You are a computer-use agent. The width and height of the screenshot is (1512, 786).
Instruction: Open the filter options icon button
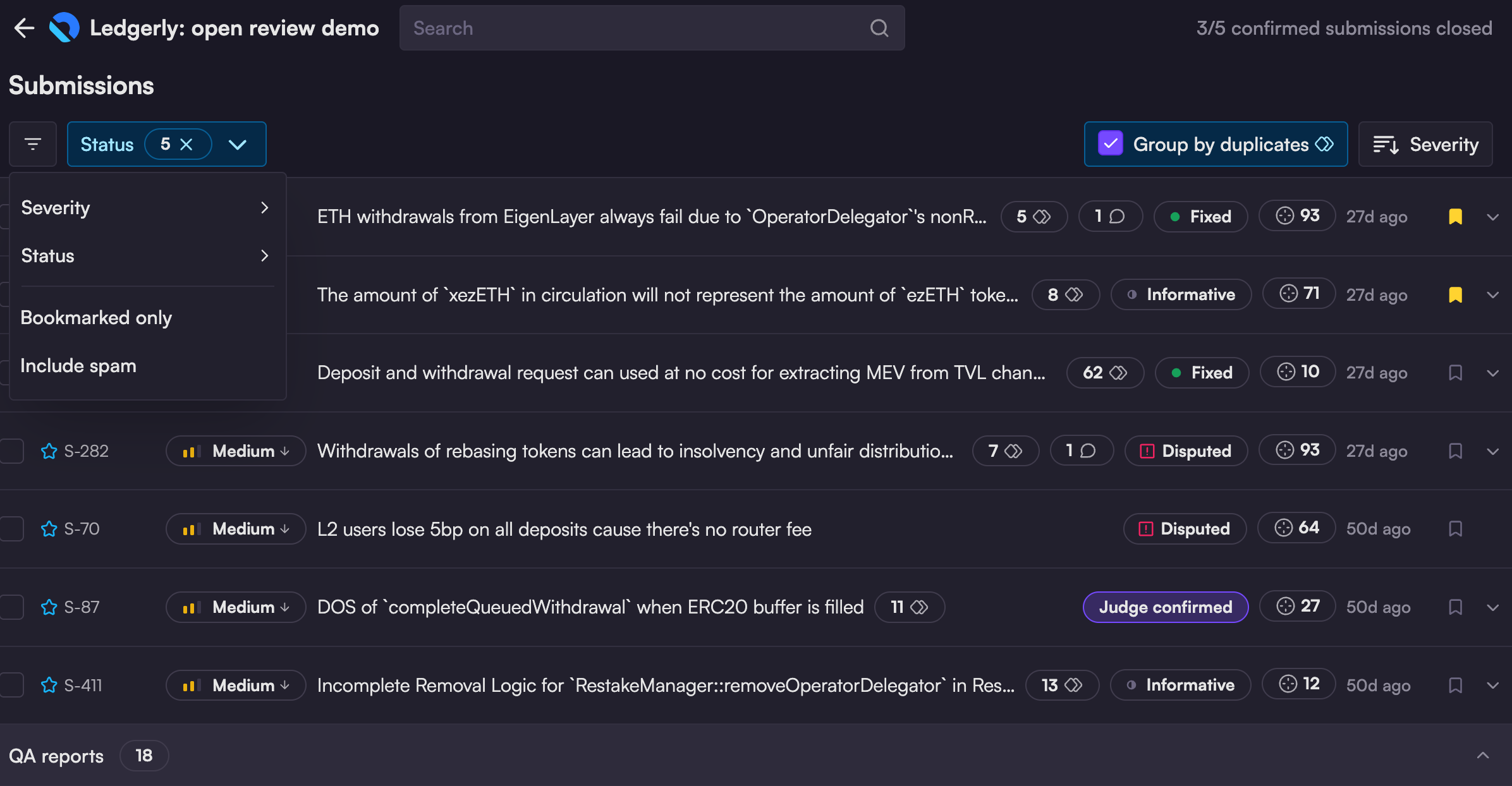[33, 144]
